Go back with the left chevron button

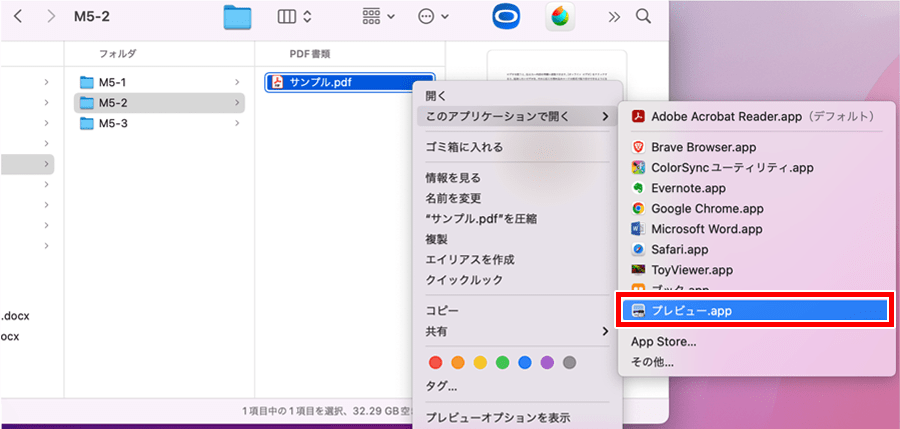tap(18, 17)
